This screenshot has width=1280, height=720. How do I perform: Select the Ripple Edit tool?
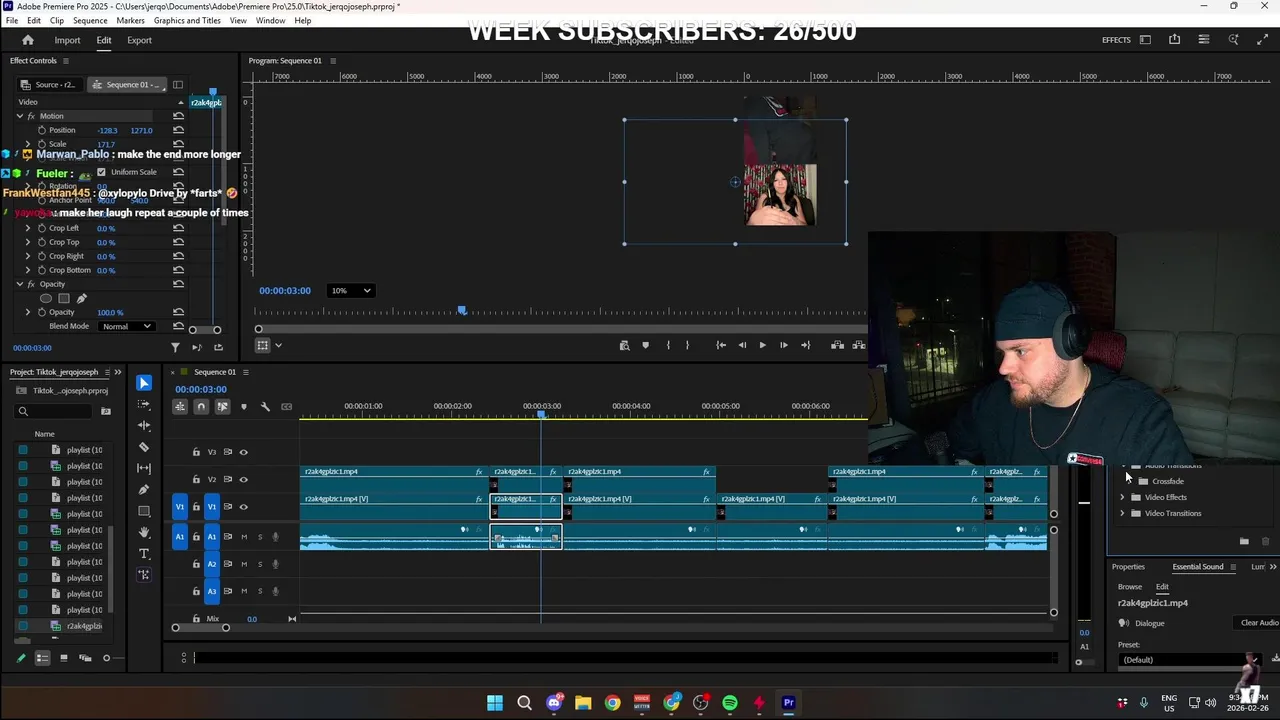click(x=144, y=425)
